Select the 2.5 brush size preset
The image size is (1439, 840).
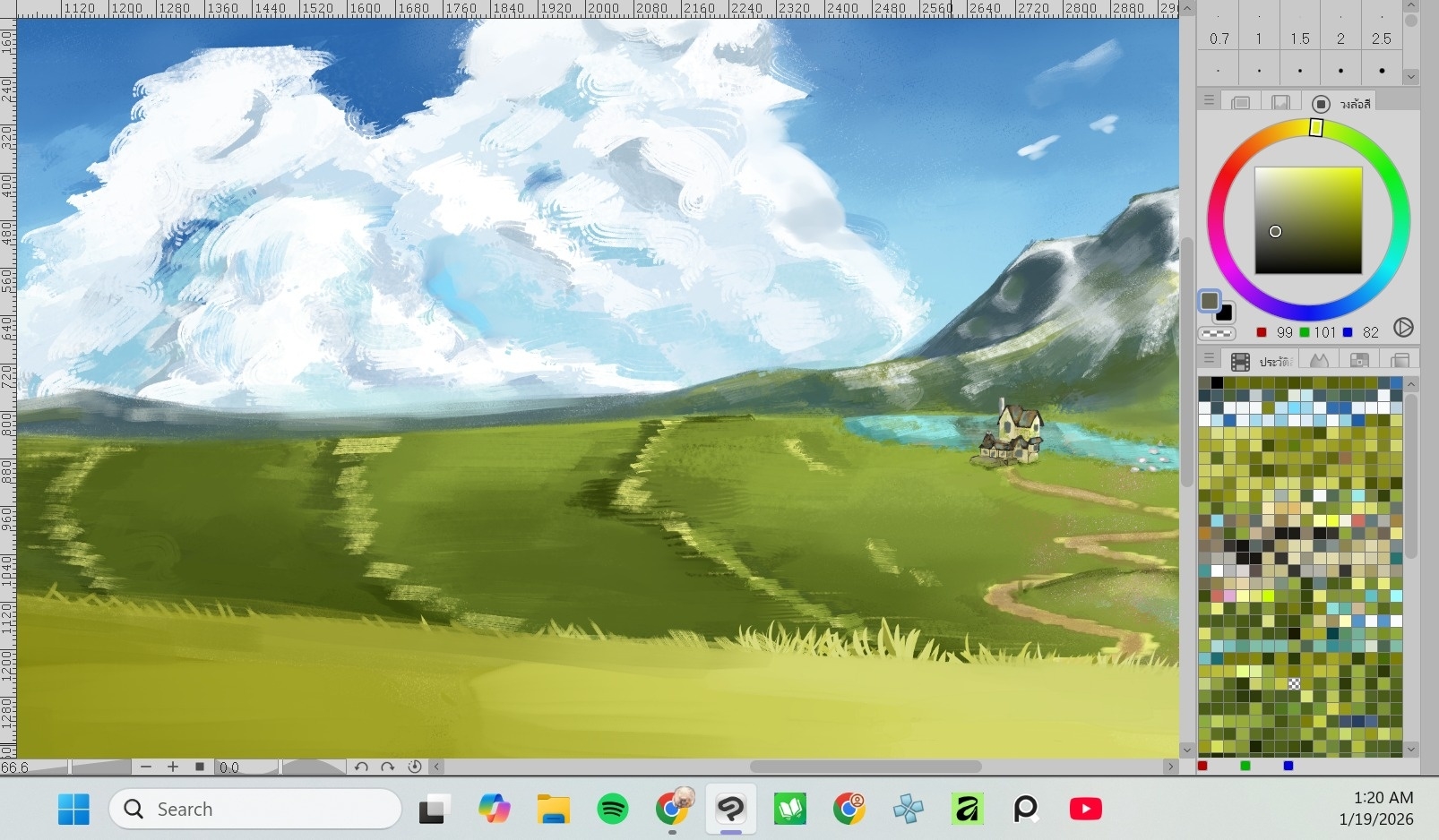click(x=1381, y=39)
